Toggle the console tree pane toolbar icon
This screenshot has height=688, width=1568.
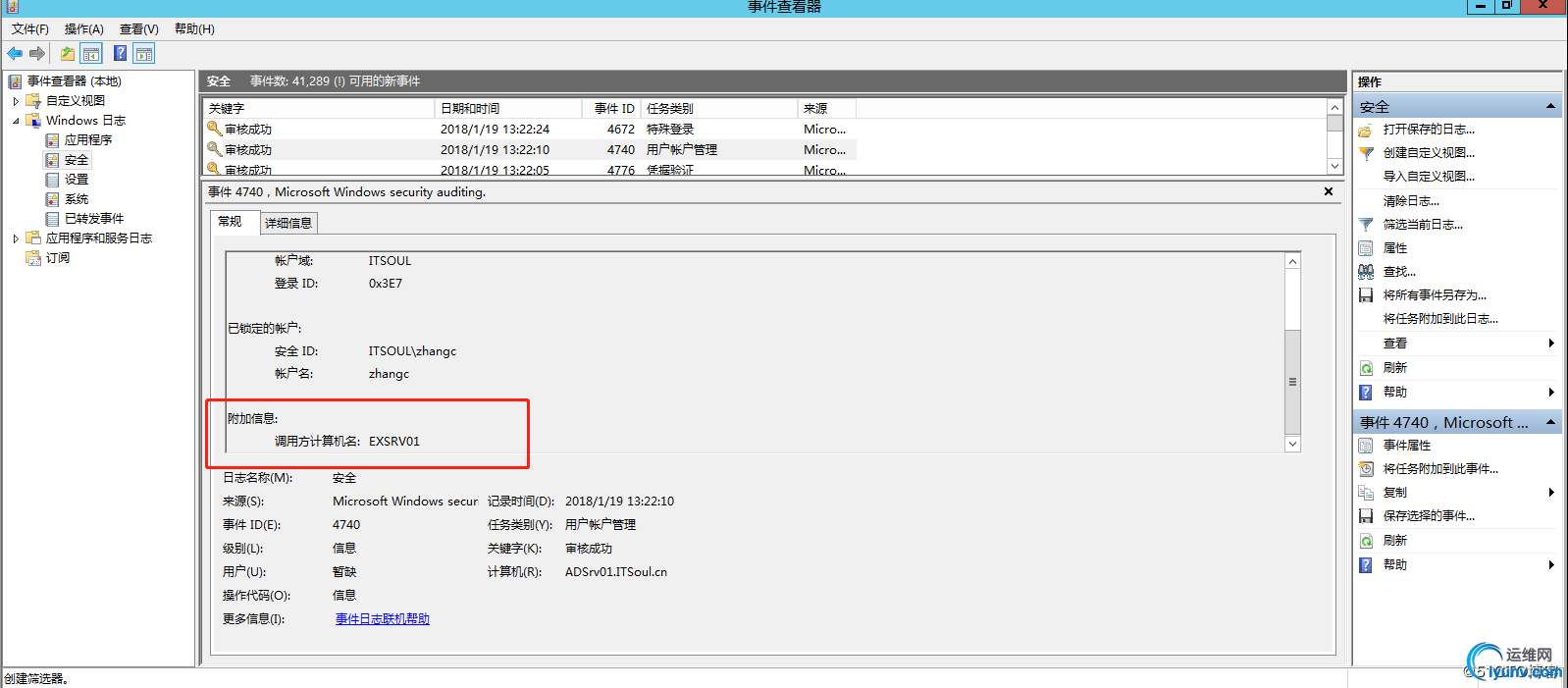click(x=91, y=53)
